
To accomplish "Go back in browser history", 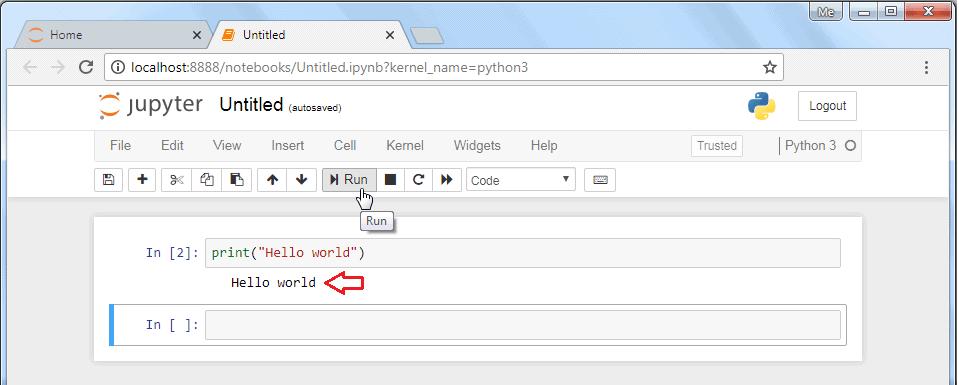I will 29,67.
